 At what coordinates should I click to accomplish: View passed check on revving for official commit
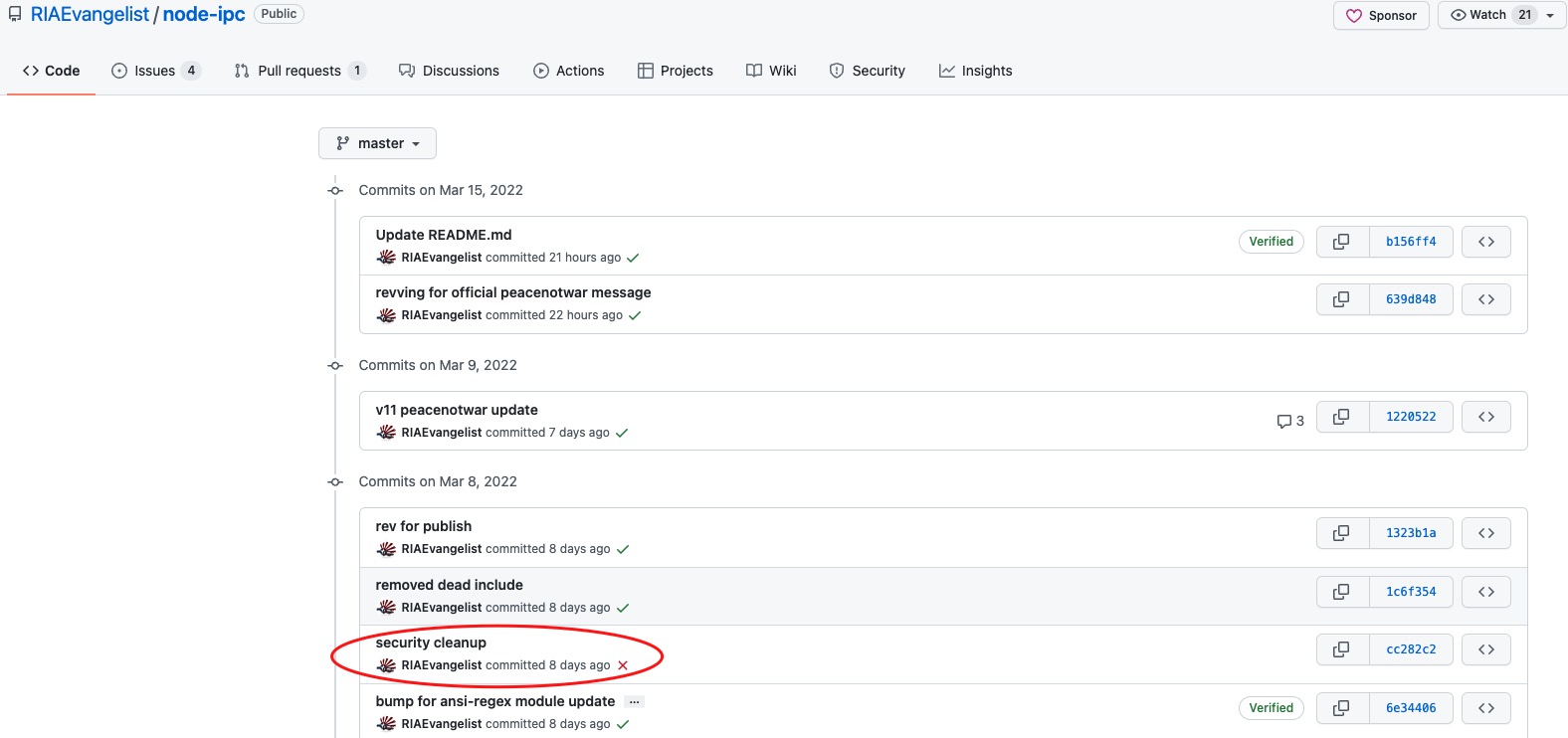(x=635, y=315)
